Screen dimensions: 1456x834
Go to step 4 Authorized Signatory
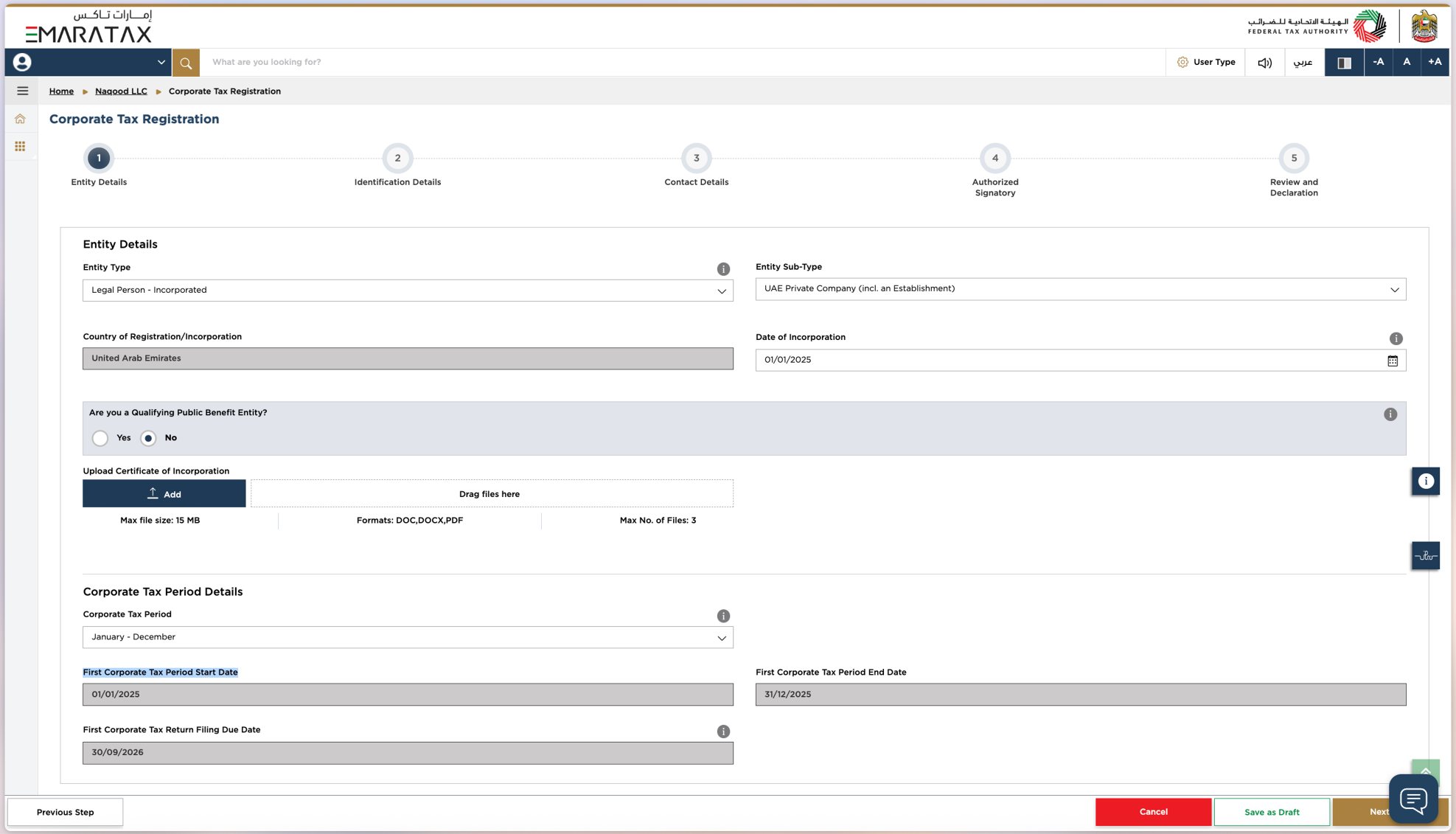(x=995, y=158)
